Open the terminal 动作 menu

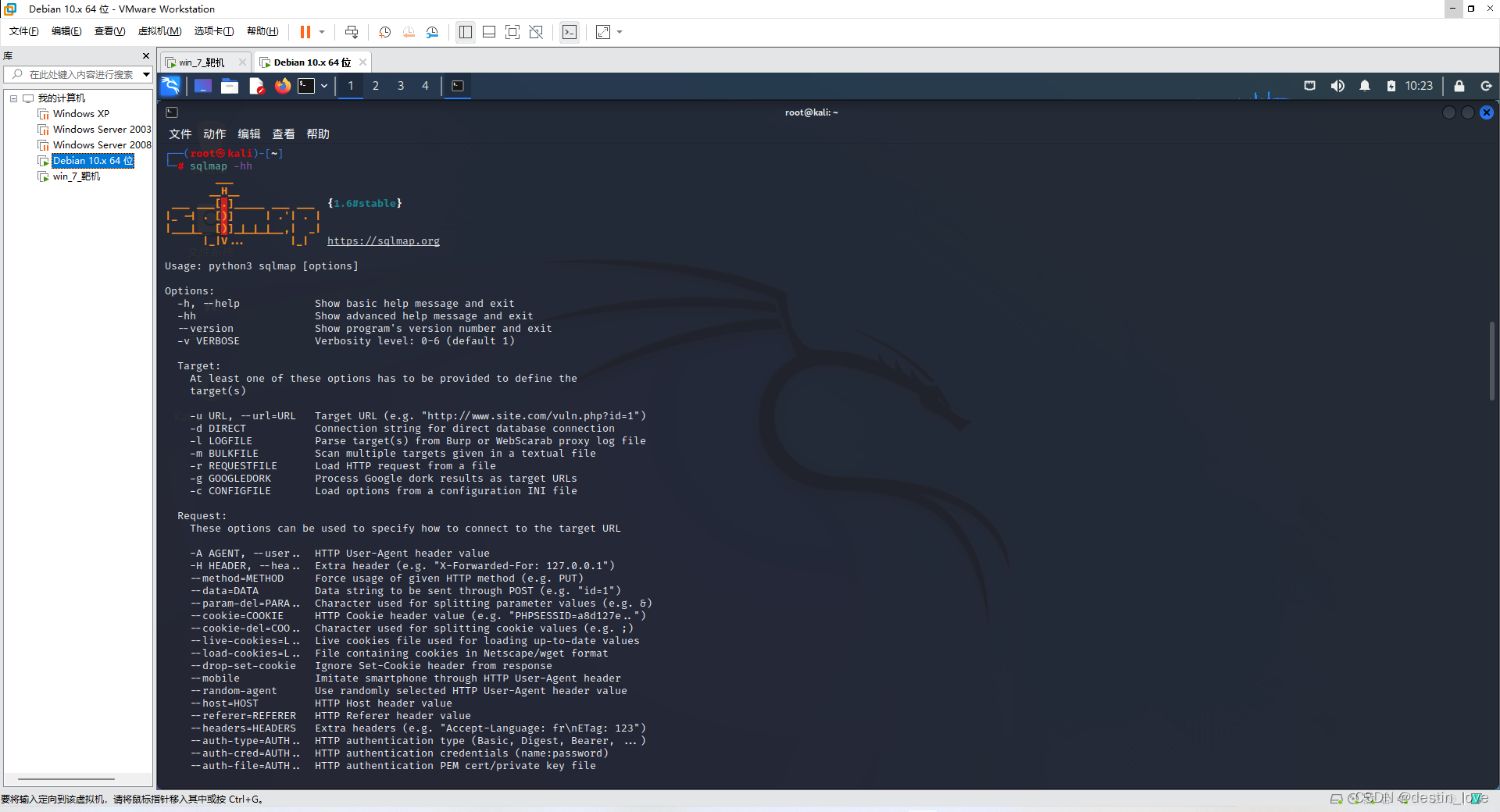pyautogui.click(x=215, y=134)
